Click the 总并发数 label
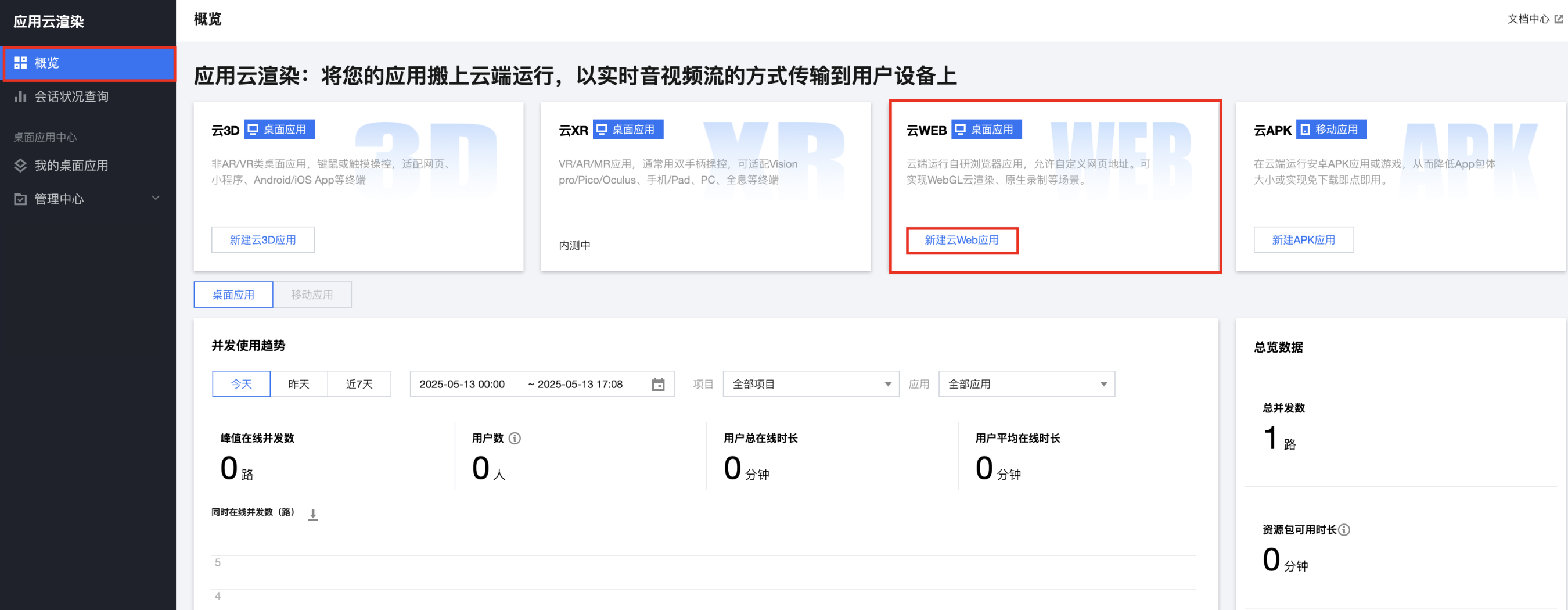The width and height of the screenshot is (1568, 610). [1283, 408]
